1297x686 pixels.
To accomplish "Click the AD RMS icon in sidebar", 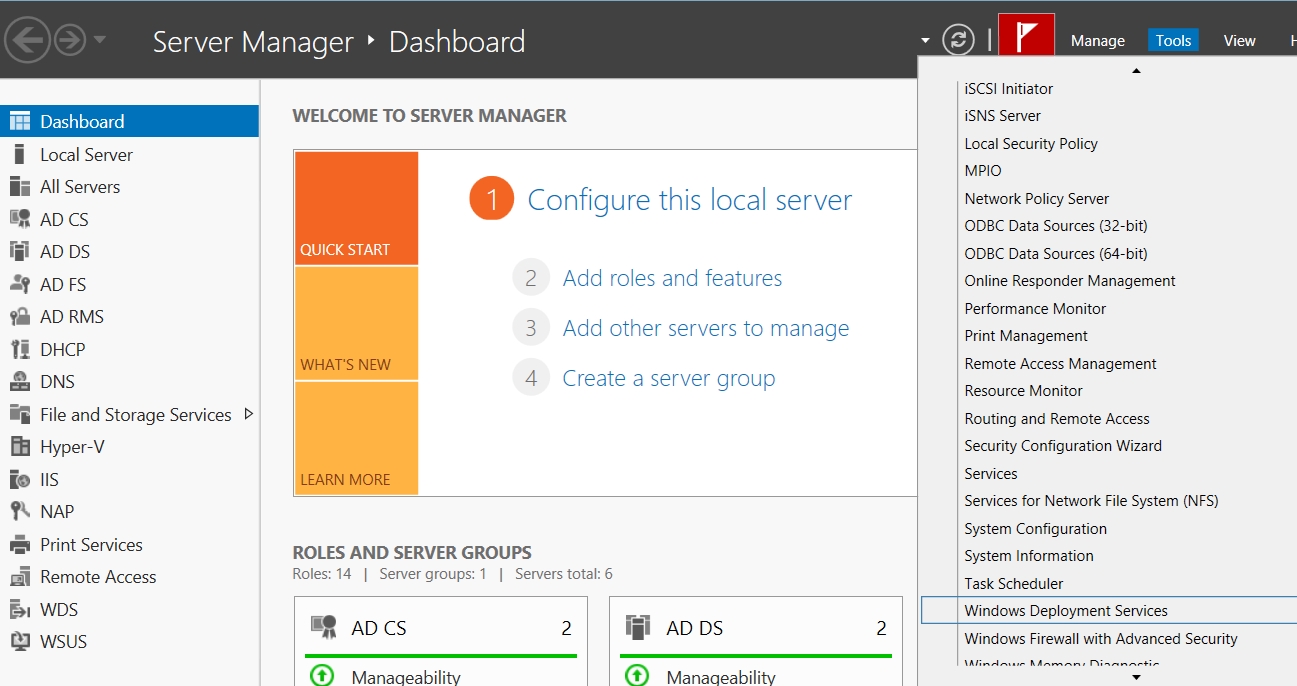I will pos(20,317).
